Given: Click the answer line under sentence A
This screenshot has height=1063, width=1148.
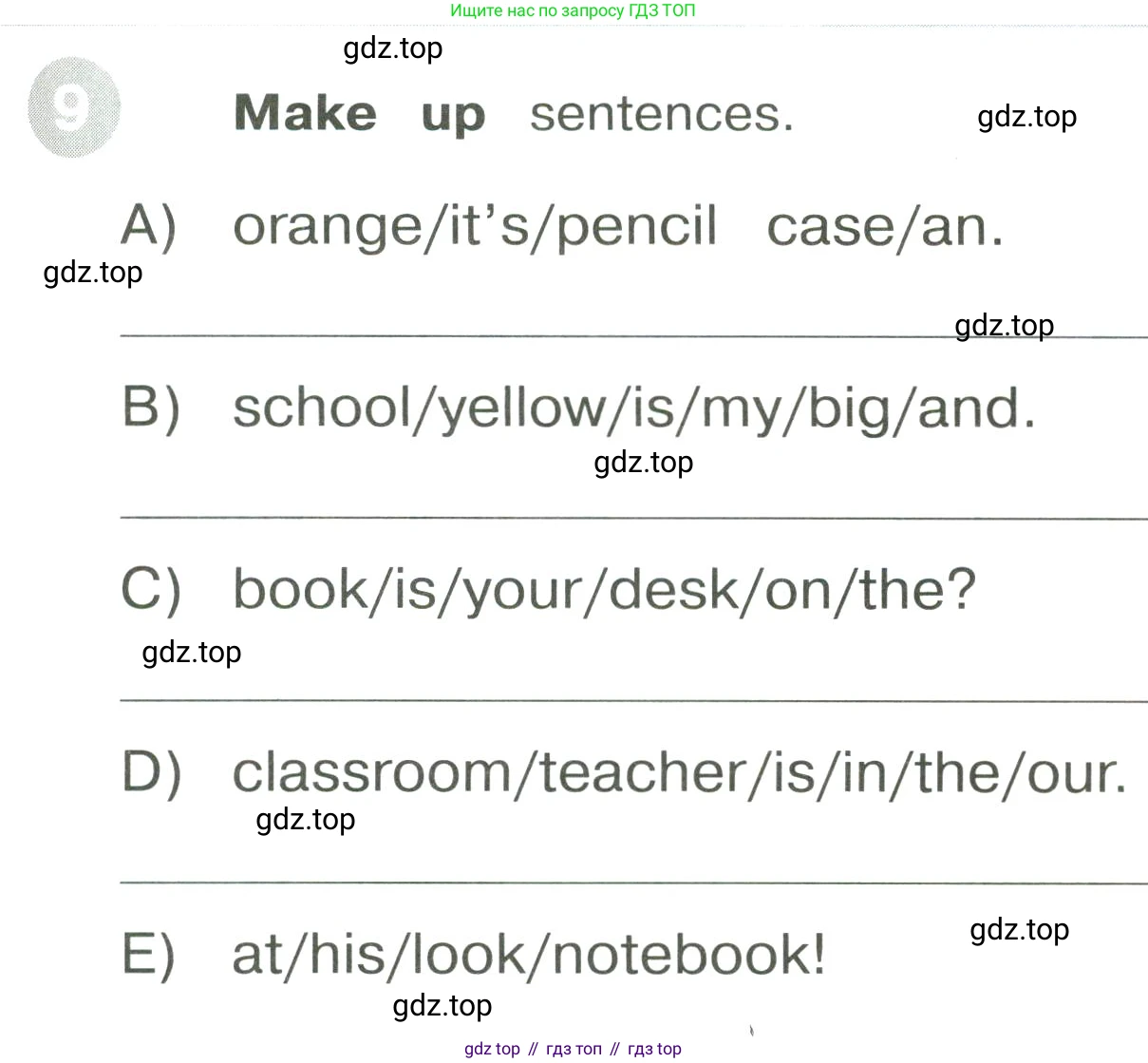Looking at the screenshot, I should [633, 336].
